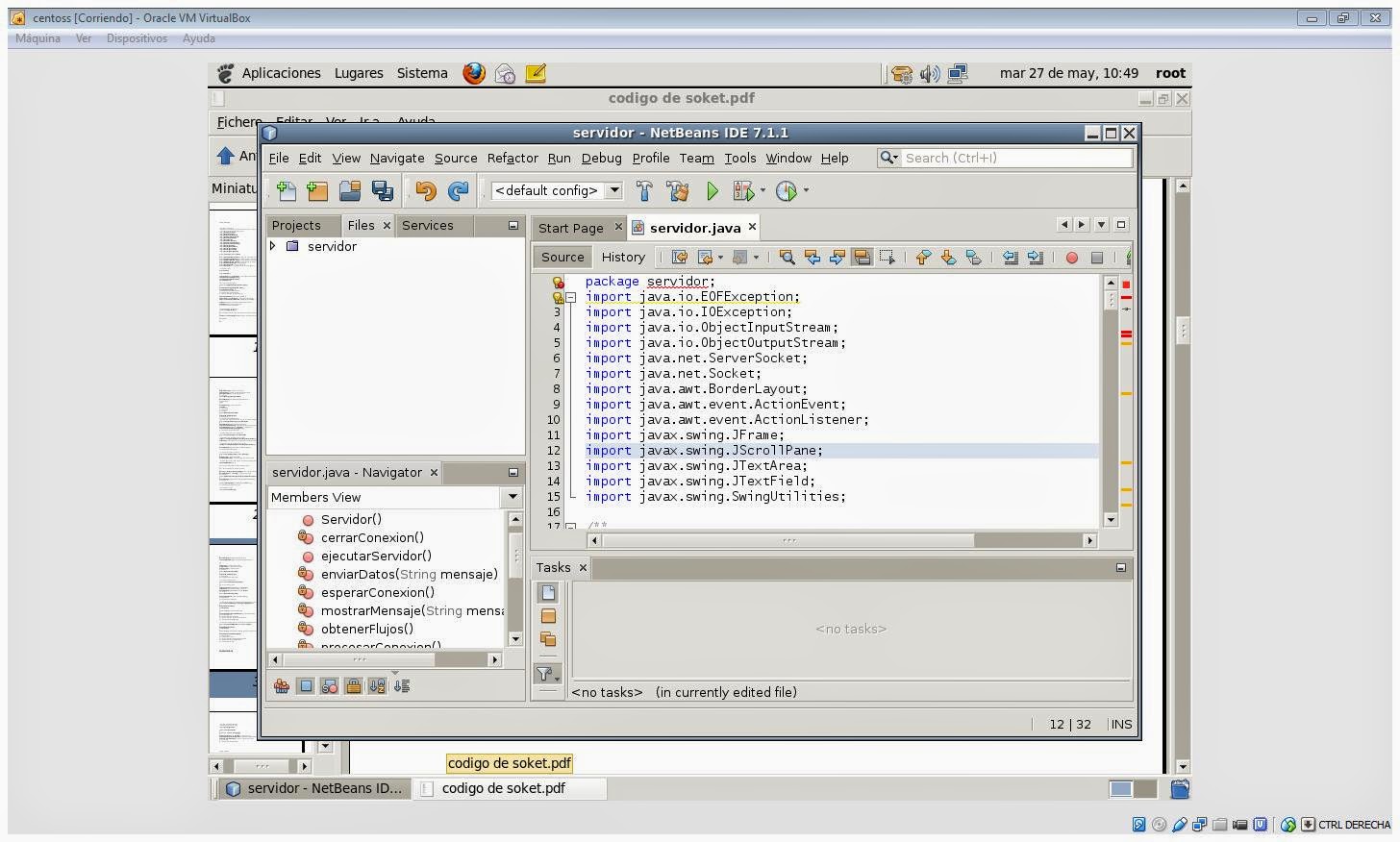The width and height of the screenshot is (1400, 842).
Task: Open the search options dropdown beside Search field
Action: (x=889, y=158)
